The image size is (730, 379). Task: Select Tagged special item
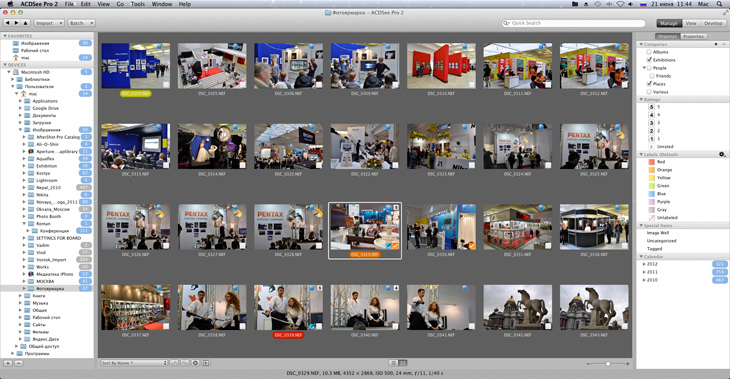point(654,249)
